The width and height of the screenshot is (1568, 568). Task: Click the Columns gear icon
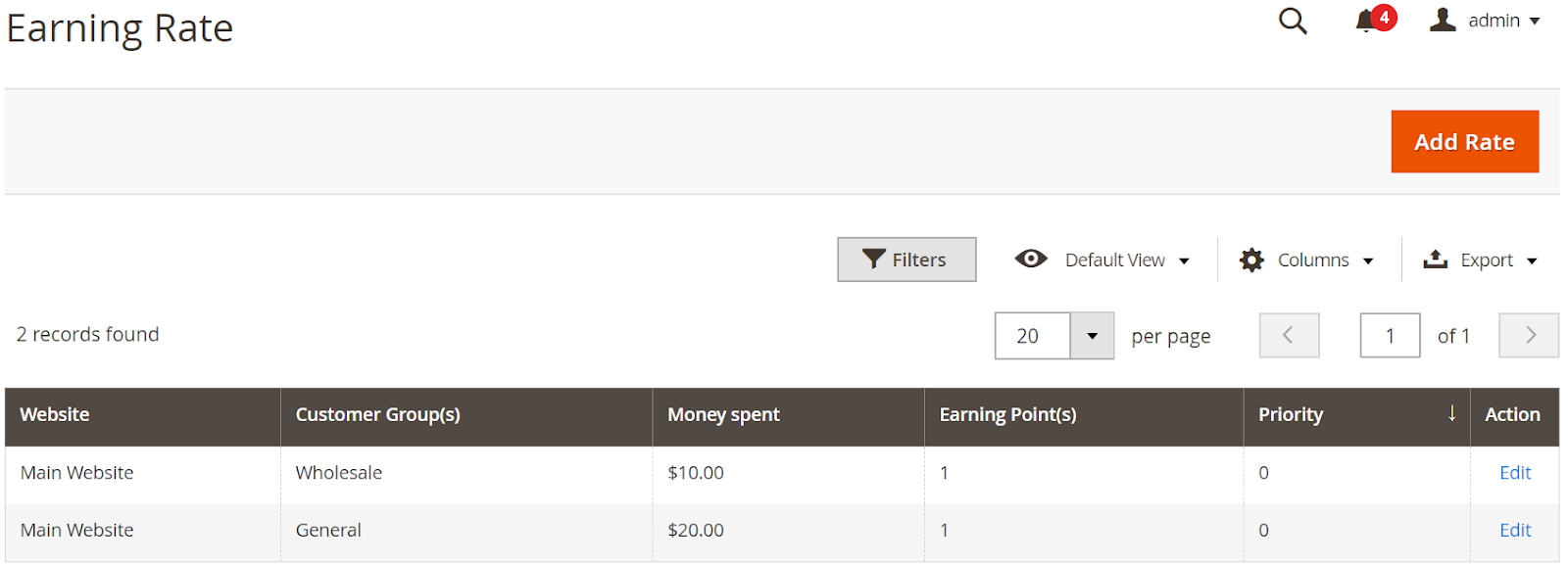(x=1251, y=260)
